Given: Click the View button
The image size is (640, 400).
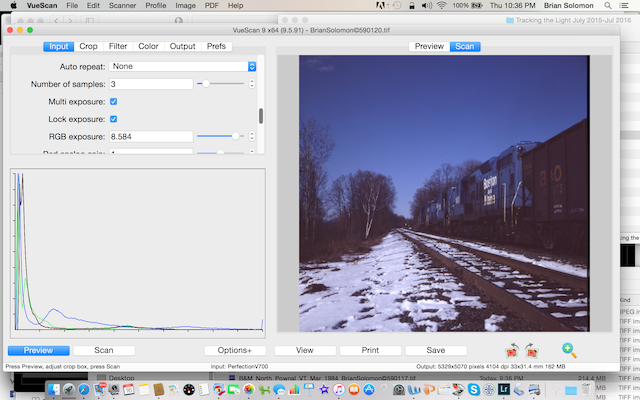Looking at the screenshot, I should coord(305,351).
